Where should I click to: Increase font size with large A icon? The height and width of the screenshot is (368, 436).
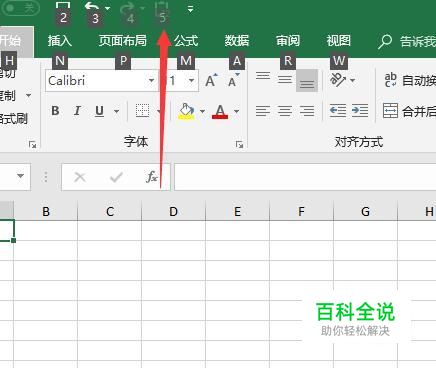[x=211, y=80]
